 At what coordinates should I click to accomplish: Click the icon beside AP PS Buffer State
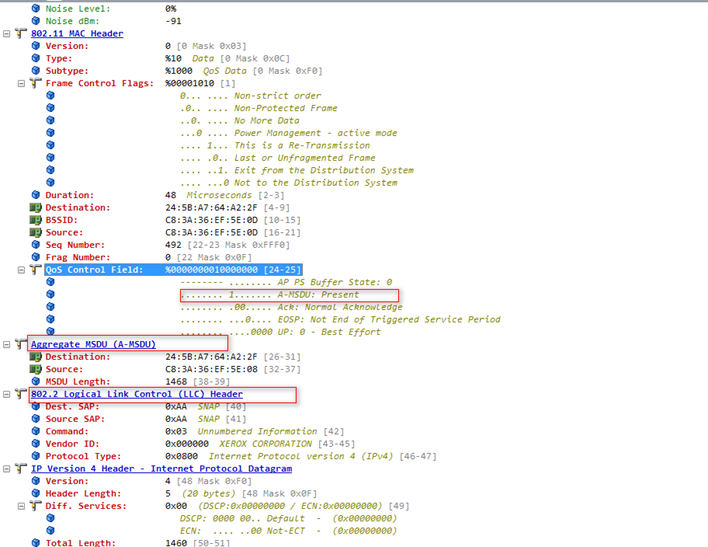tap(50, 282)
